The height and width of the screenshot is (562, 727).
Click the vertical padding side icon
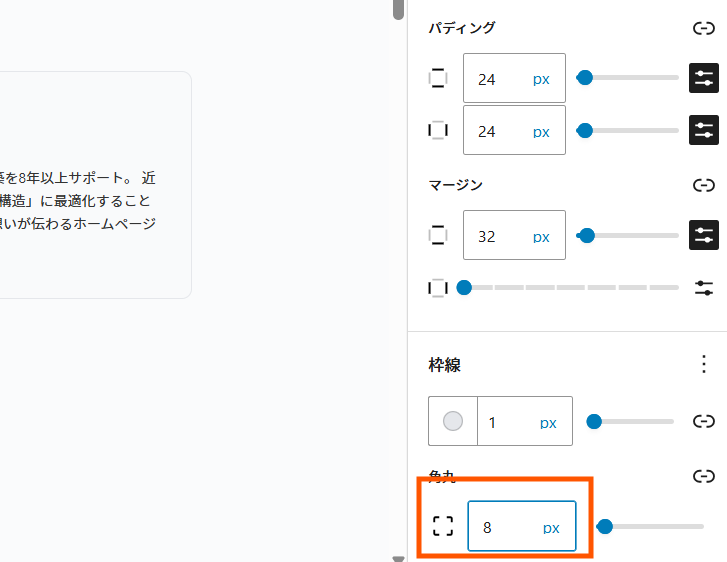(x=438, y=78)
